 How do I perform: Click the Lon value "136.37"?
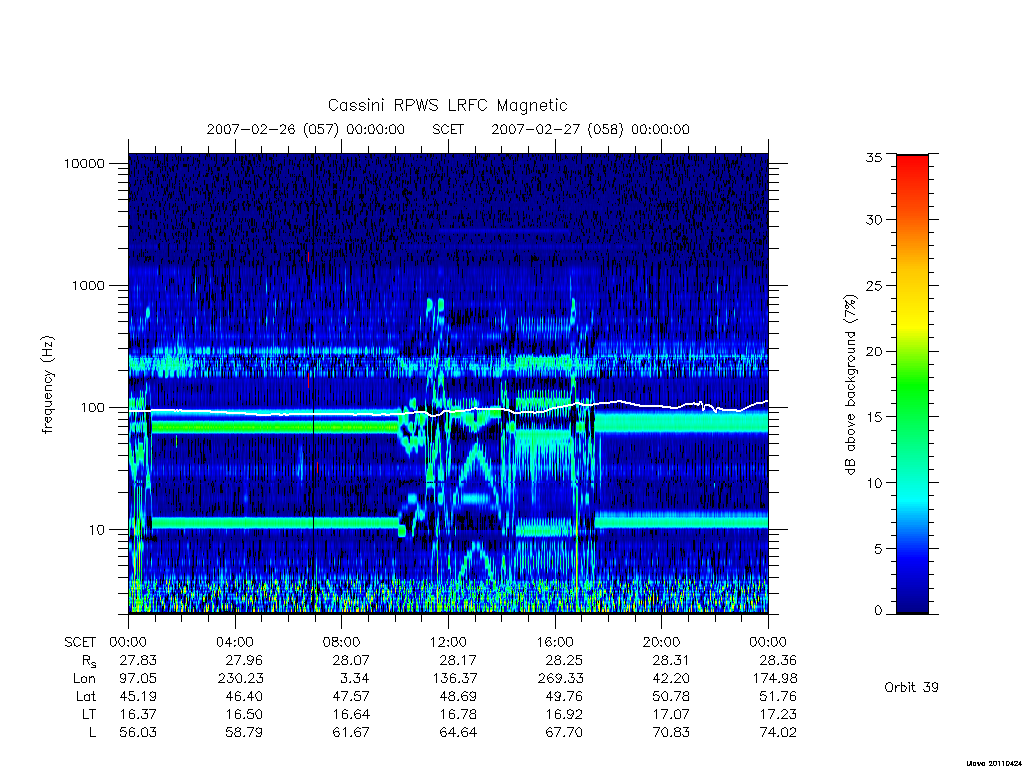(x=454, y=679)
